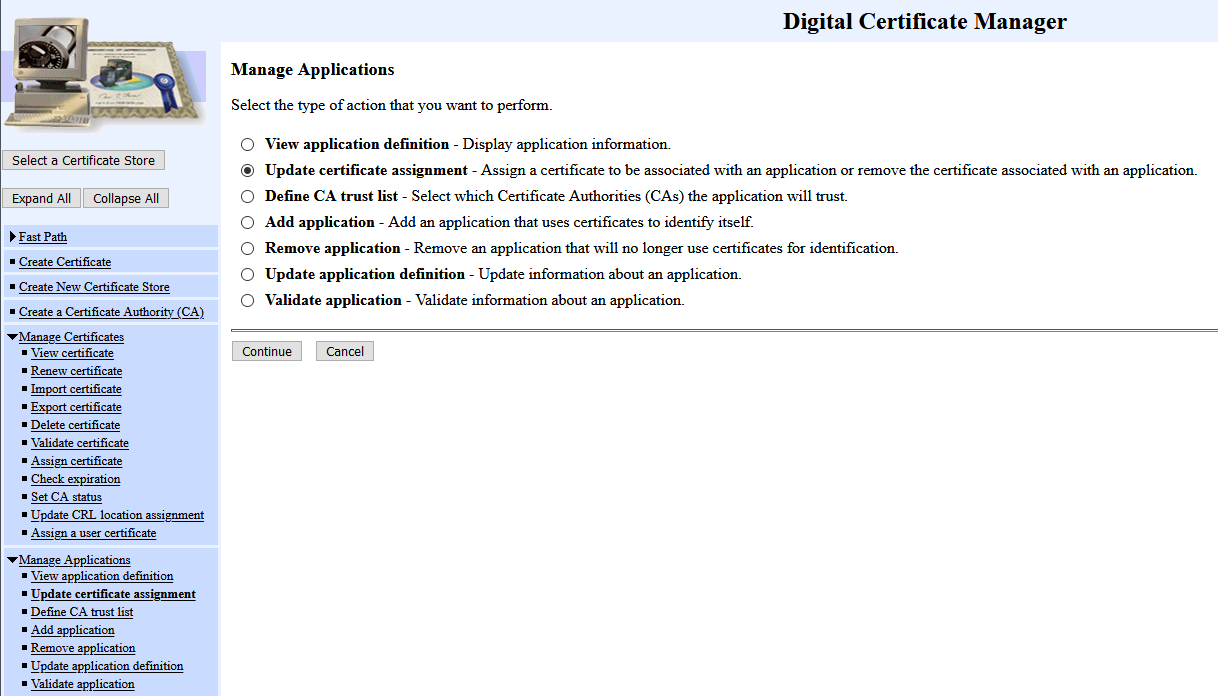1218x696 pixels.
Task: Go to Renew certificate in sidebar
Action: [76, 371]
